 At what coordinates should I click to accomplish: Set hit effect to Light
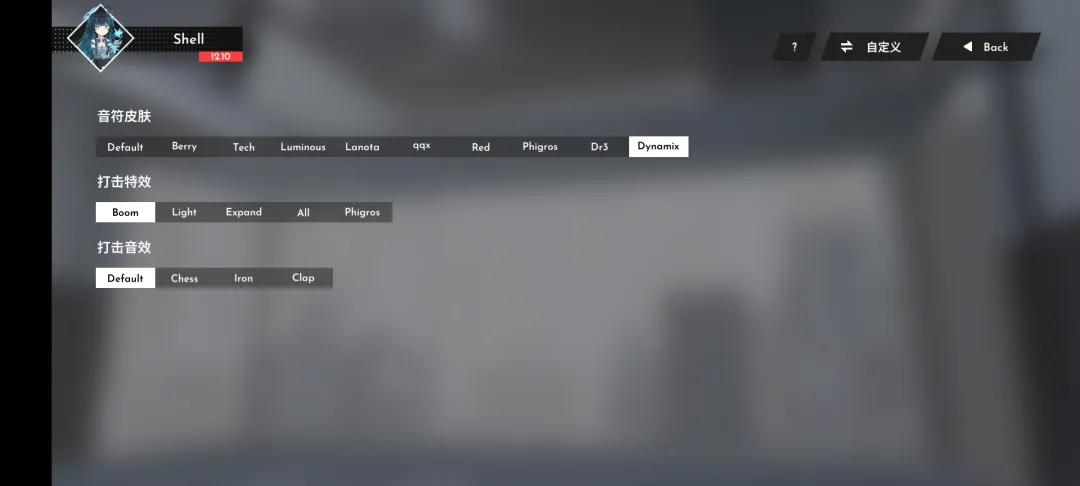(x=184, y=212)
